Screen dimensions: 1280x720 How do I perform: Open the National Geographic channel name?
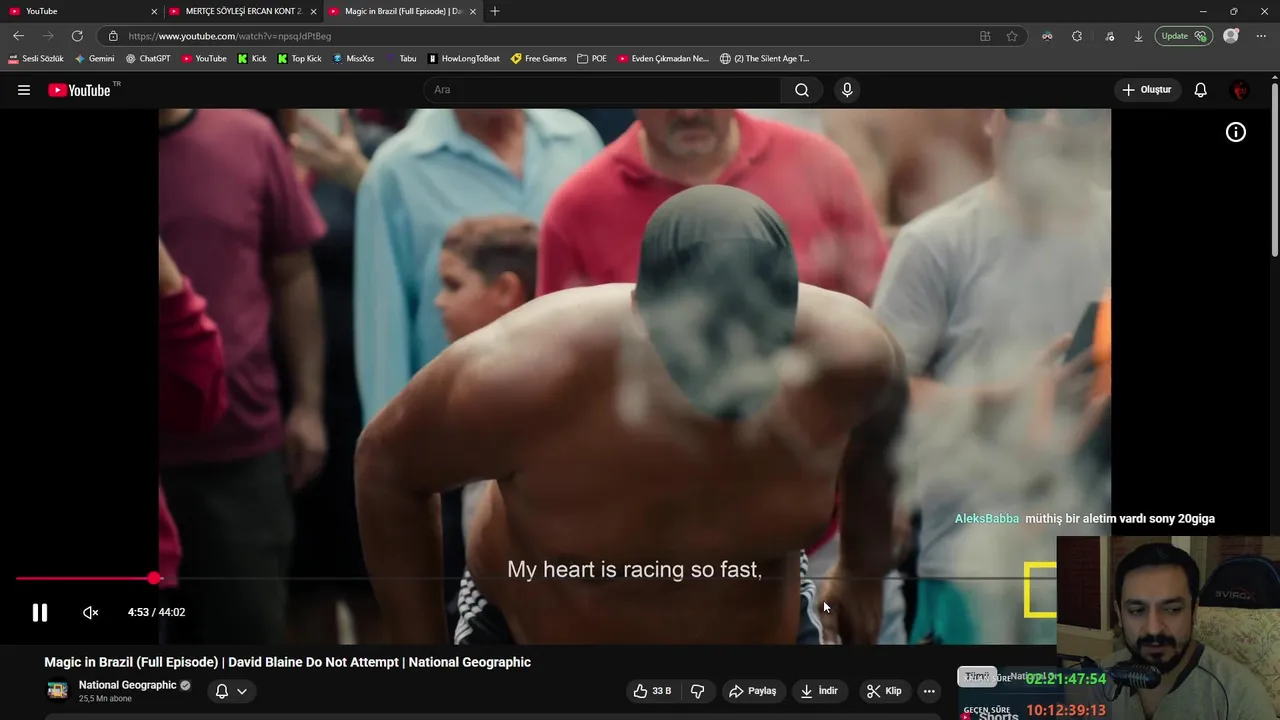pyautogui.click(x=127, y=685)
